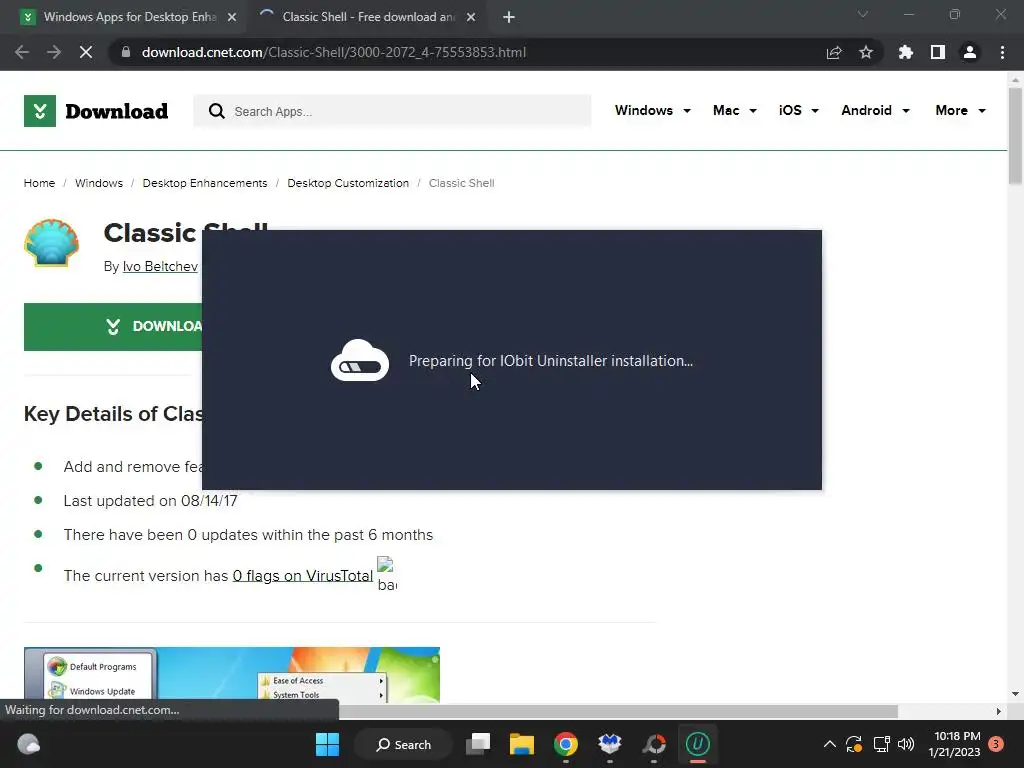The image size is (1024, 768).
Task: Click the site padlock icon in address bar
Action: click(x=126, y=52)
